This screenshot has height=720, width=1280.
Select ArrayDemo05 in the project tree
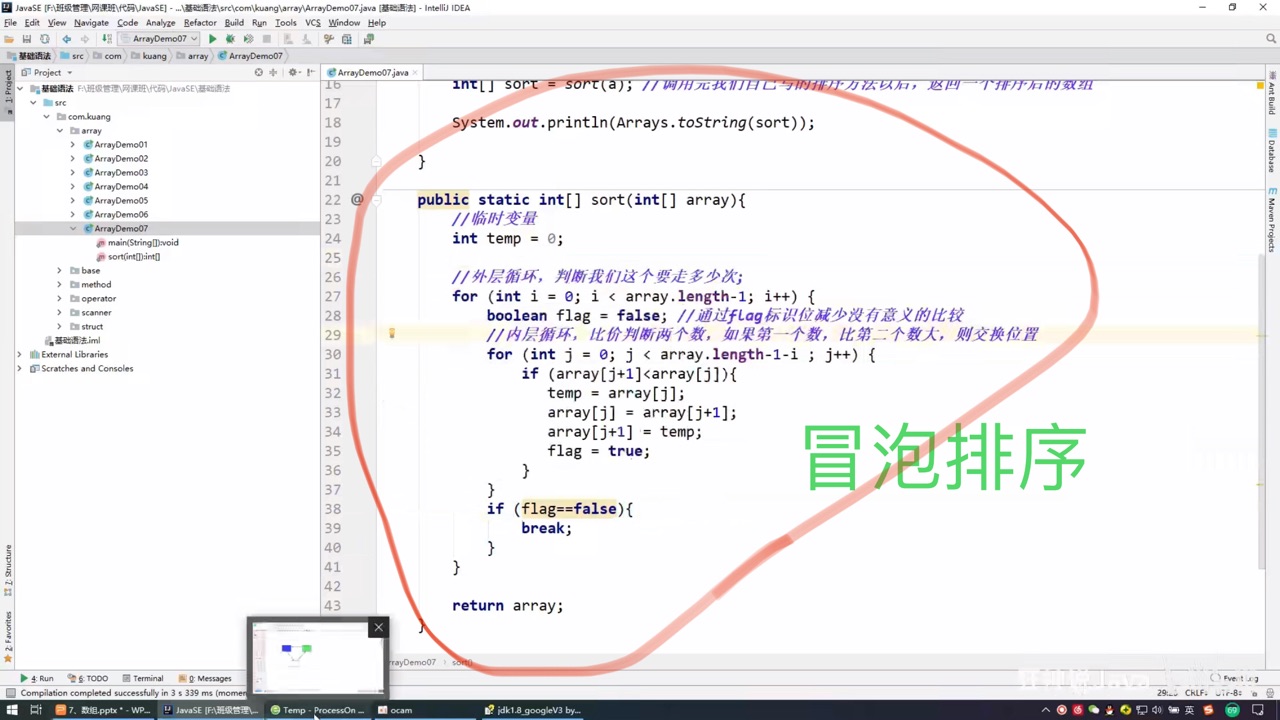pos(120,200)
